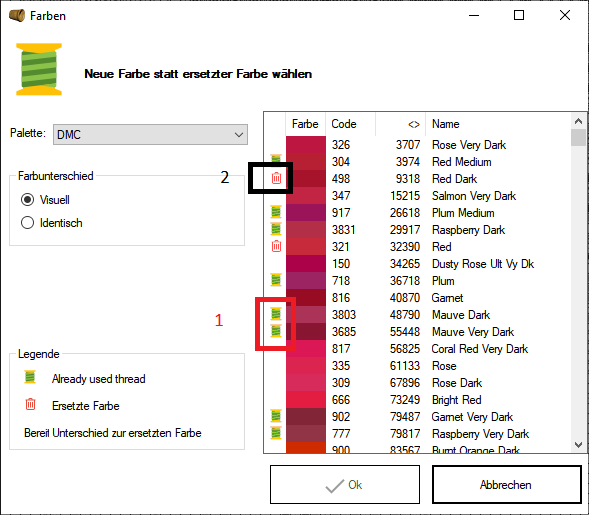
Task: Click the Ok button
Action: (x=345, y=485)
